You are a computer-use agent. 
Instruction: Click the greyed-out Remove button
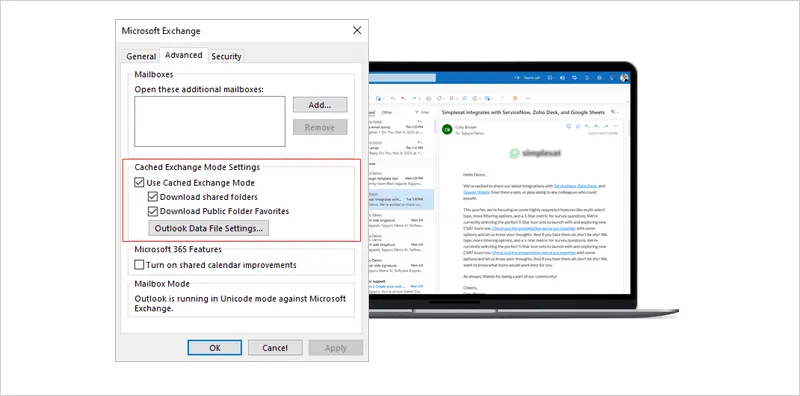click(320, 128)
